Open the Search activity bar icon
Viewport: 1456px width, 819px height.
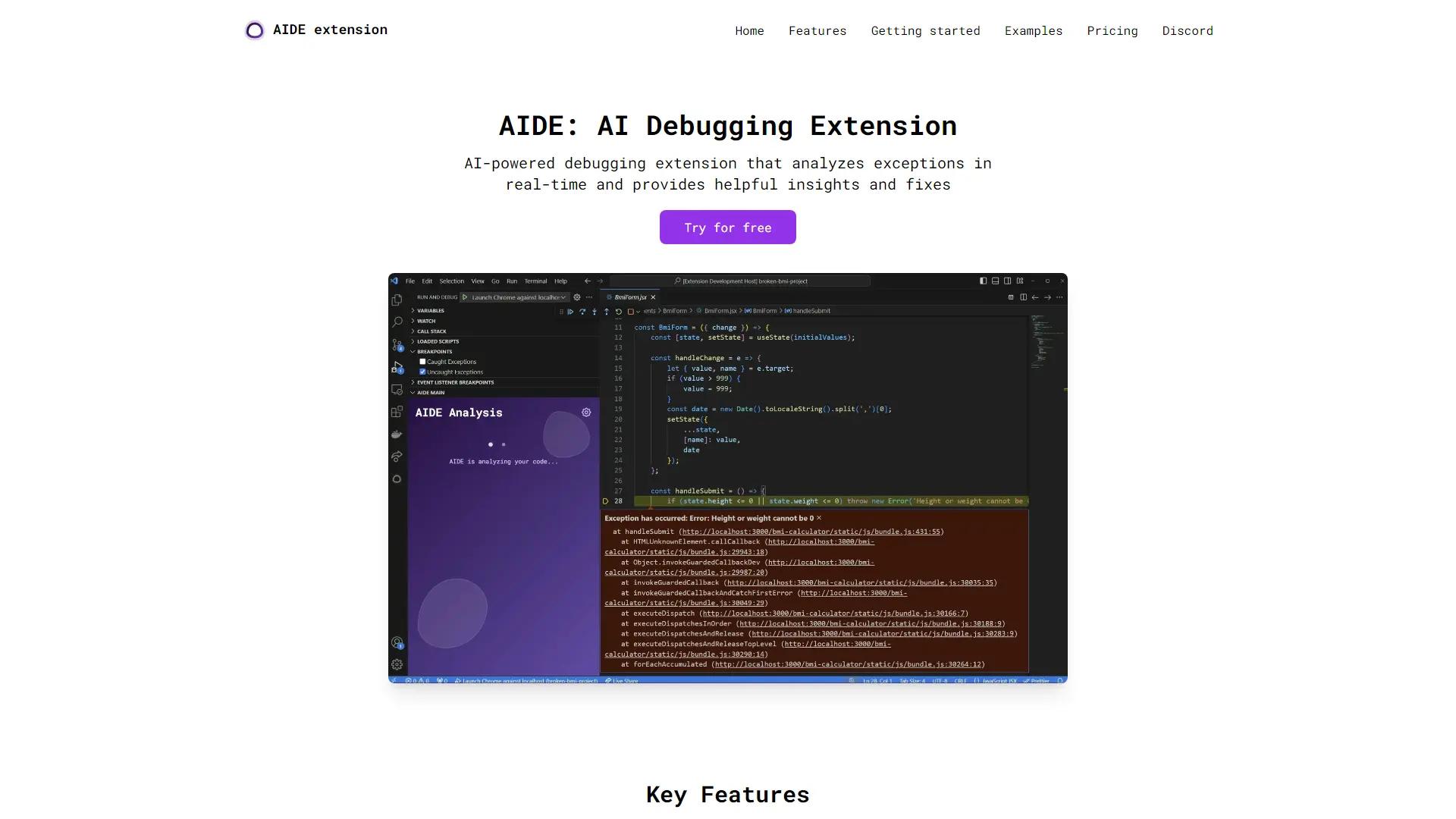[x=397, y=322]
